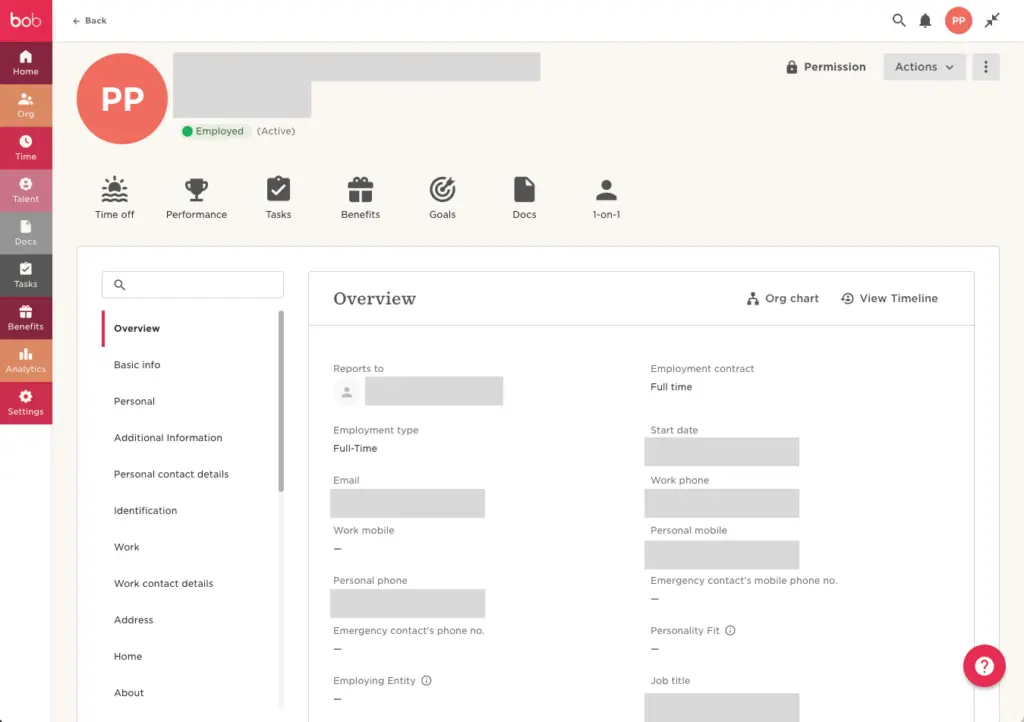Open the help question mark button
The image size is (1024, 722).
pyautogui.click(x=984, y=666)
